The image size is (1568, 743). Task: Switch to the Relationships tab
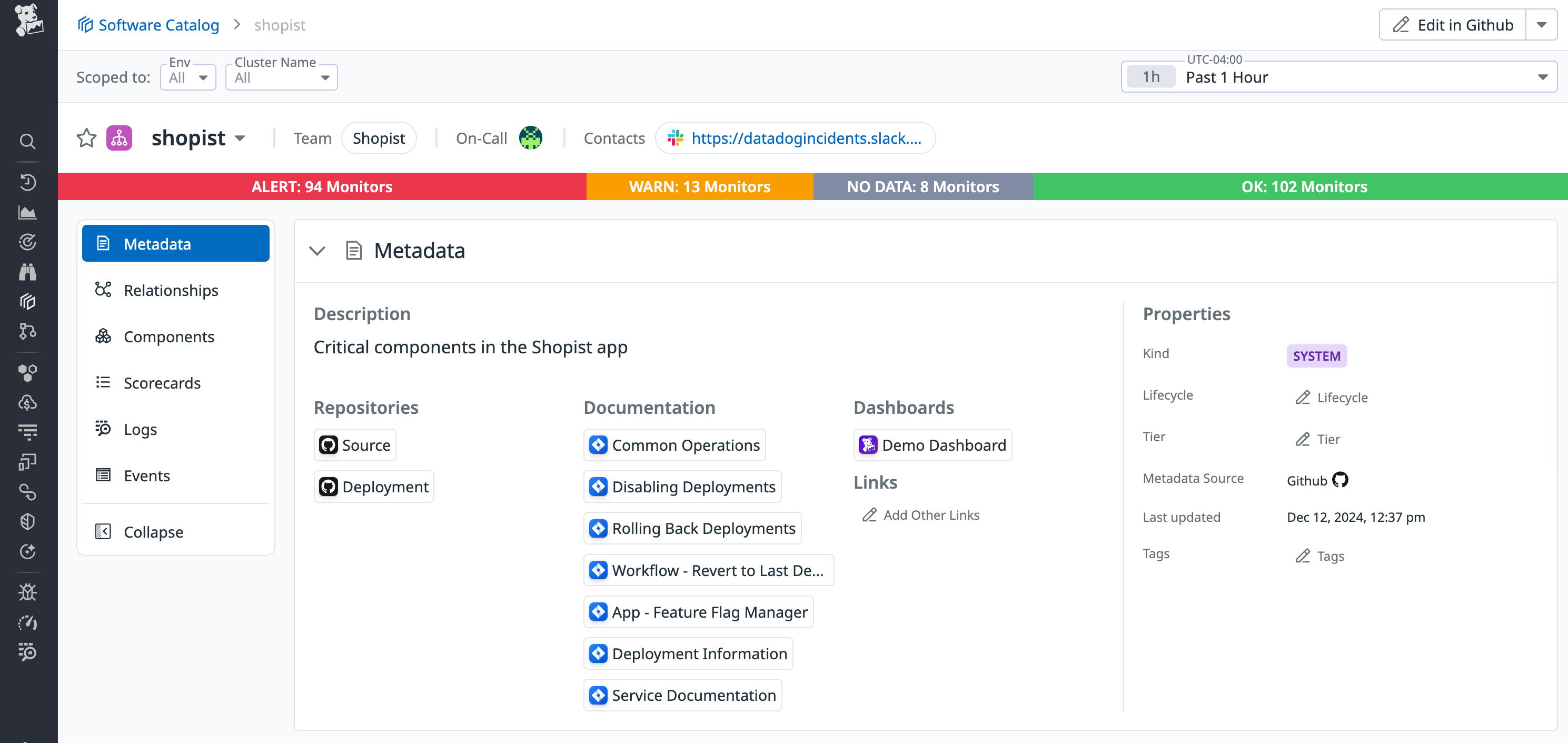click(171, 290)
